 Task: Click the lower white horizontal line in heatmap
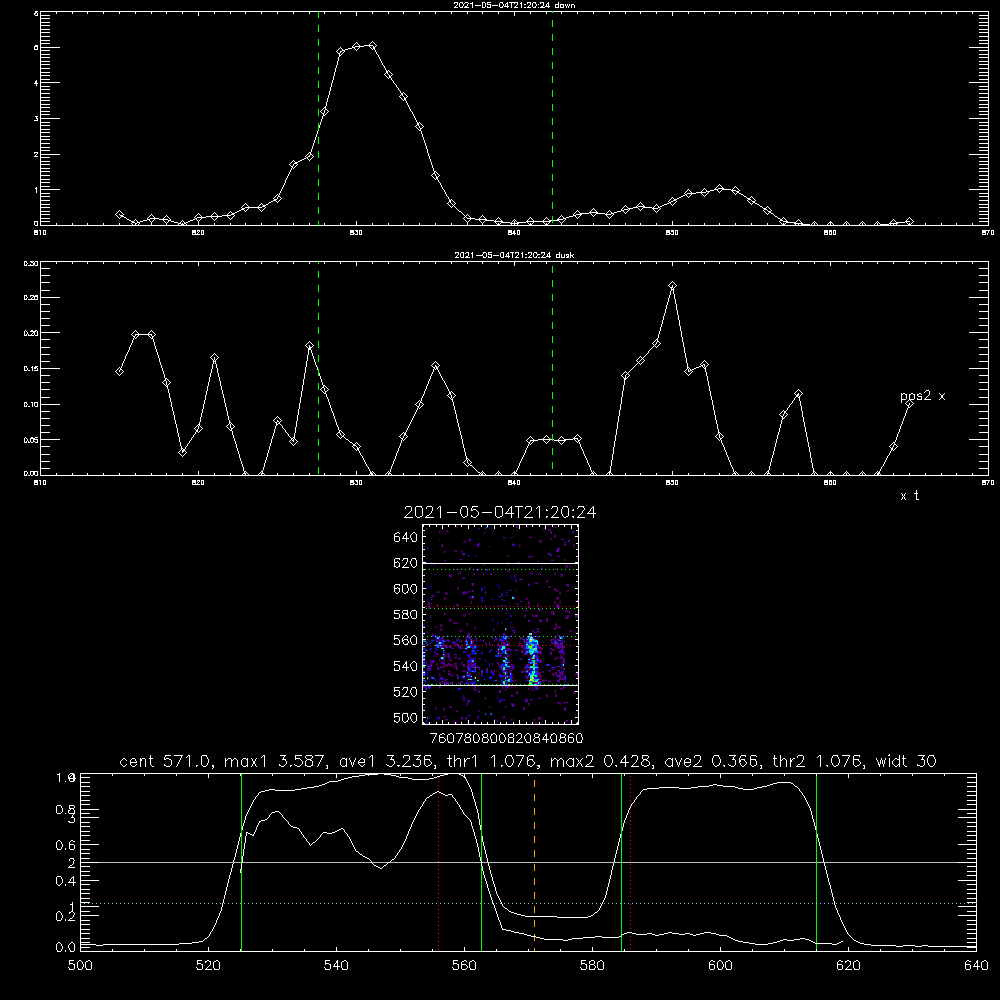tap(501, 686)
